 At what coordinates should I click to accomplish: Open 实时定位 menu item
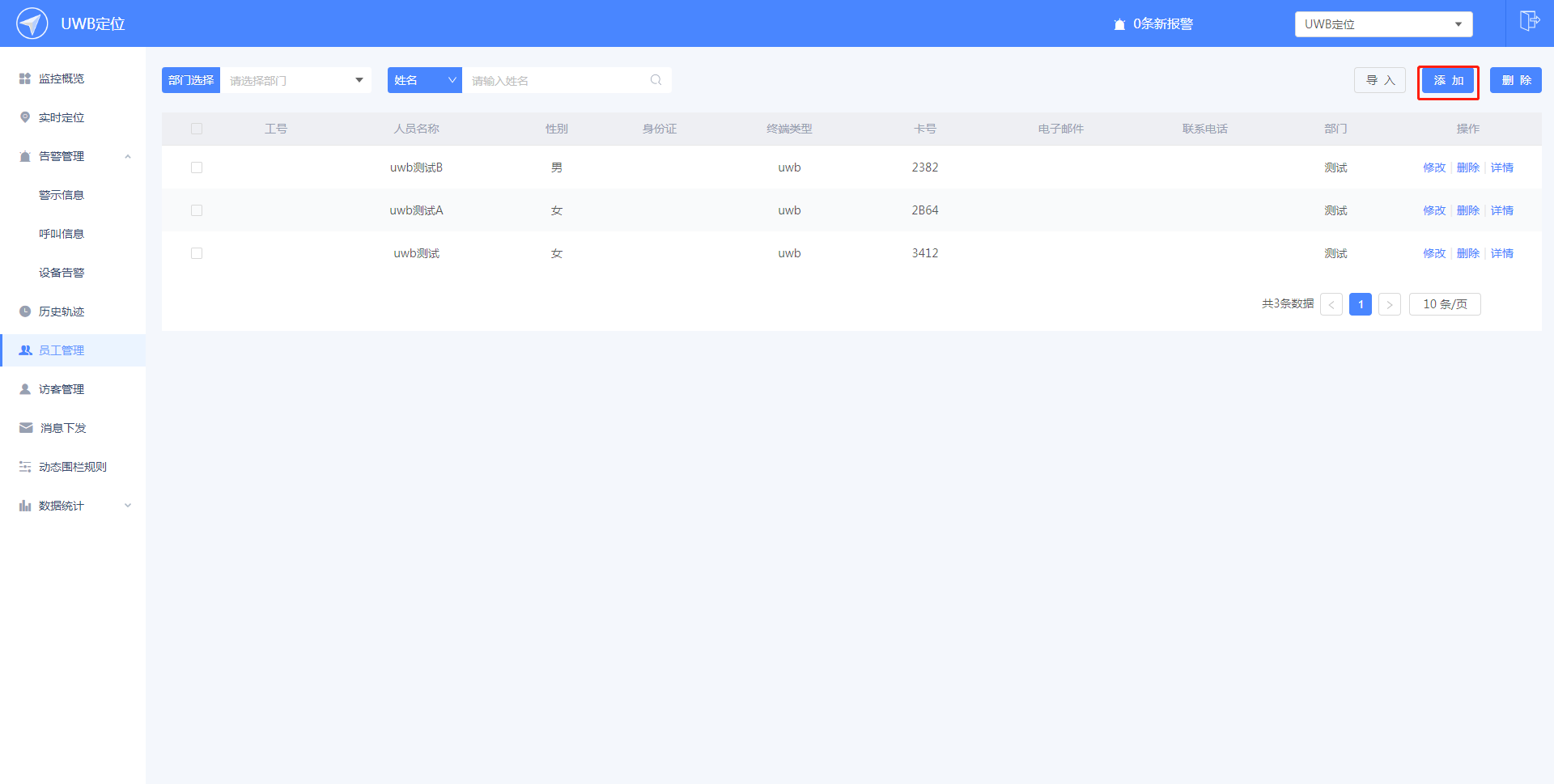pyautogui.click(x=73, y=117)
